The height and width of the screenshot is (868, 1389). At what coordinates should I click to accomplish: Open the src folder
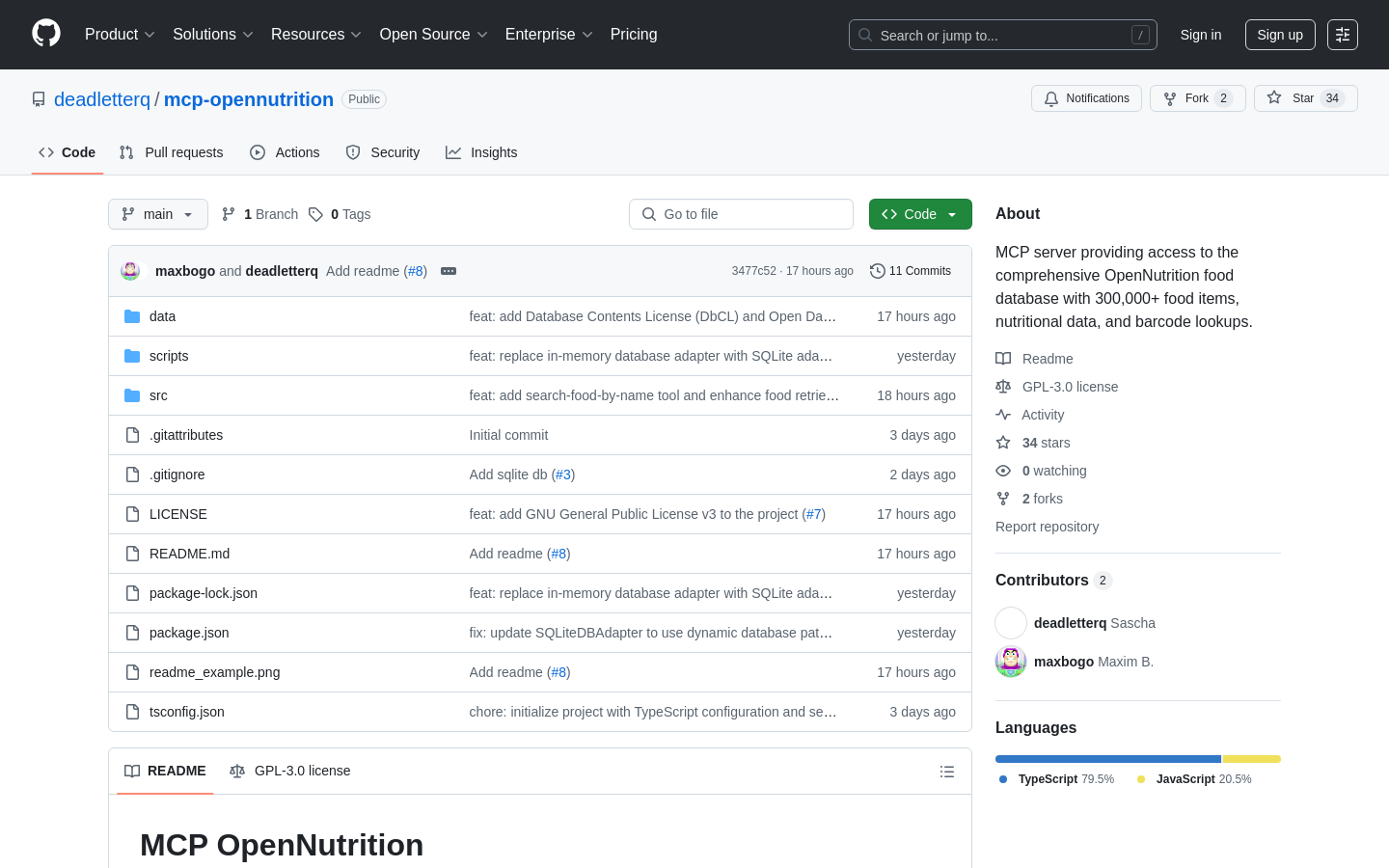click(158, 395)
